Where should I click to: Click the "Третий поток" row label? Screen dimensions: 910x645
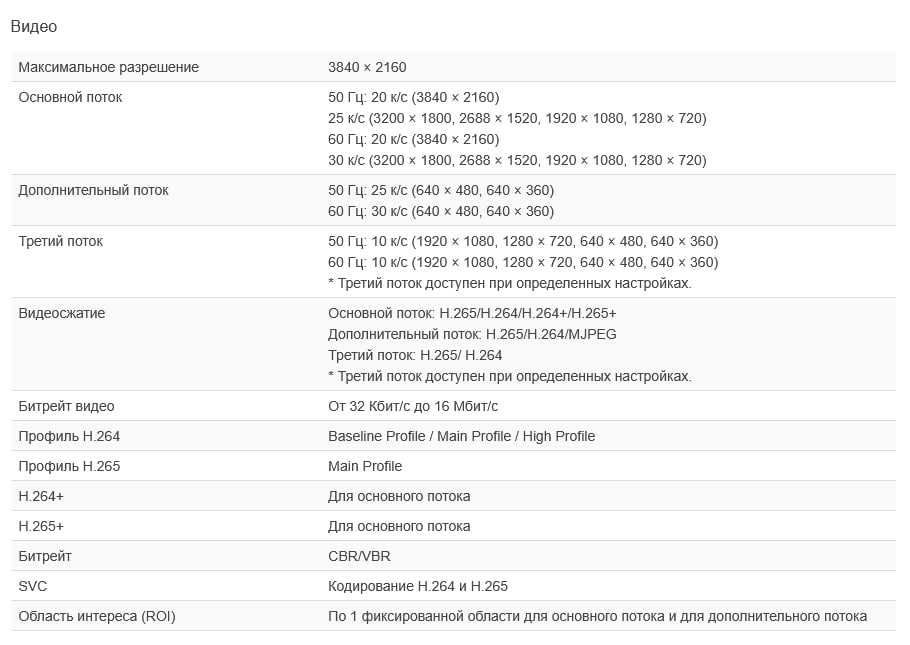pyautogui.click(x=60, y=241)
